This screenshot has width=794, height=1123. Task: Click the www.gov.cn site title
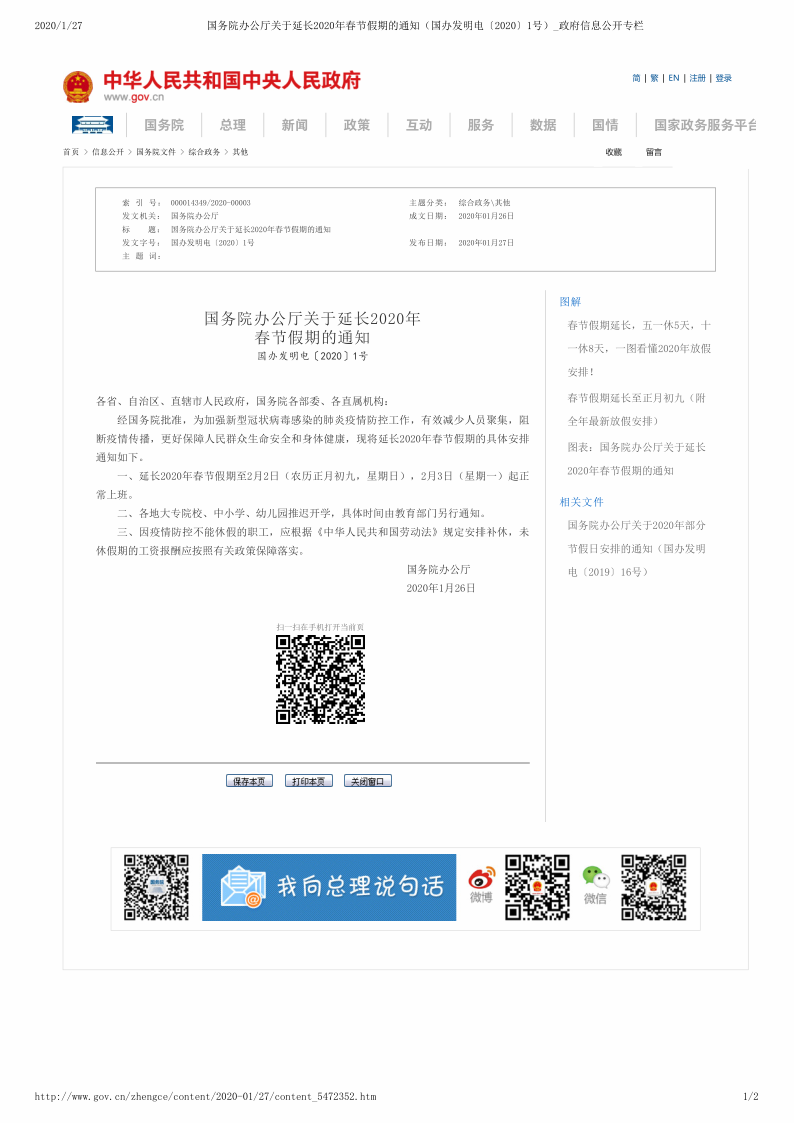click(x=134, y=97)
